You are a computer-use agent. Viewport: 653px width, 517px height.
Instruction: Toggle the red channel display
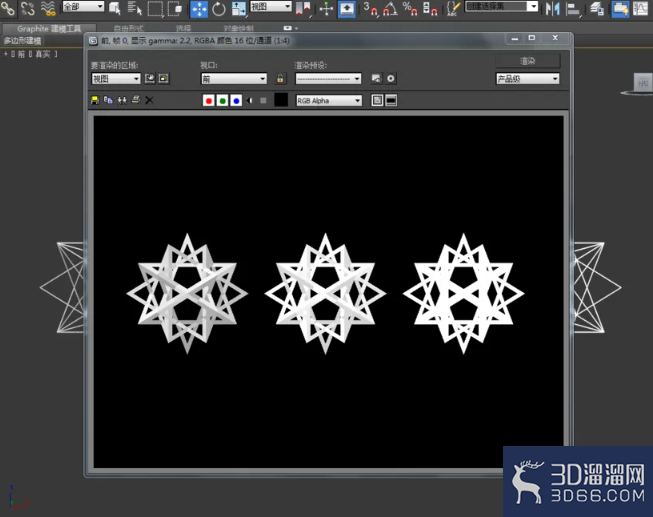pos(209,101)
